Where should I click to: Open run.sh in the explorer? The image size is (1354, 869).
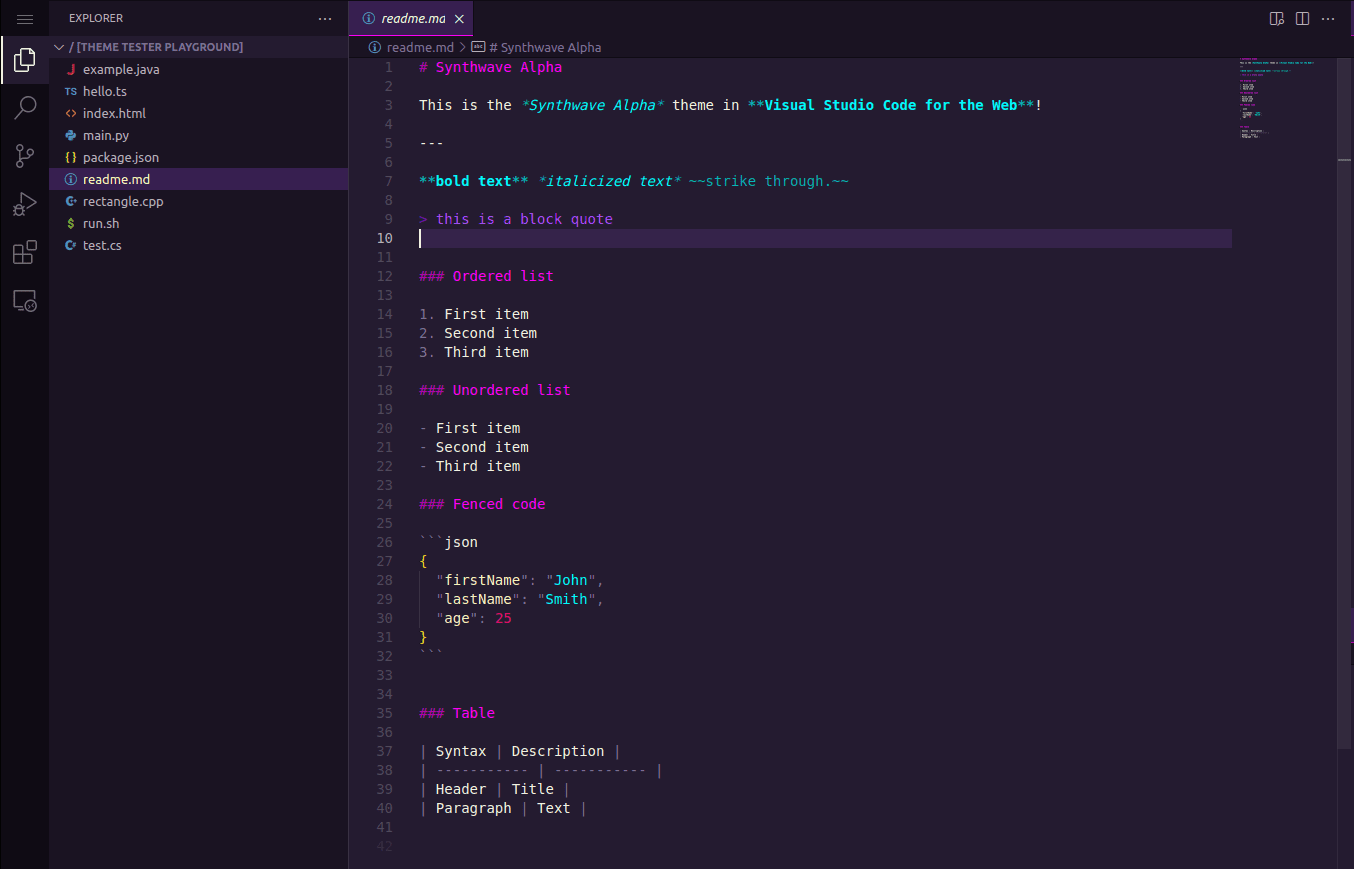tap(199, 224)
